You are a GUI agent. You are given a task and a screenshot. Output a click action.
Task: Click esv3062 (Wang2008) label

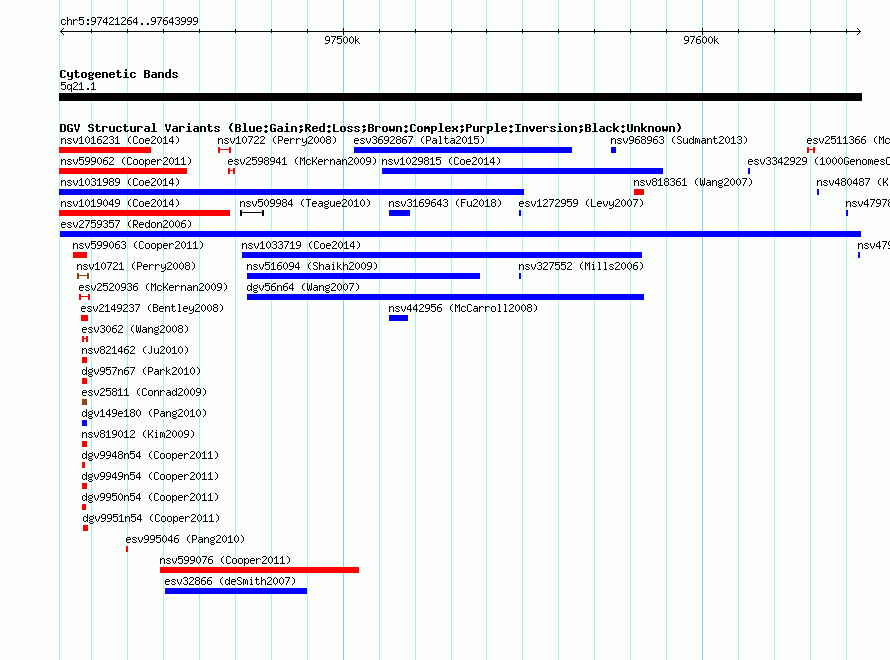click(x=135, y=329)
